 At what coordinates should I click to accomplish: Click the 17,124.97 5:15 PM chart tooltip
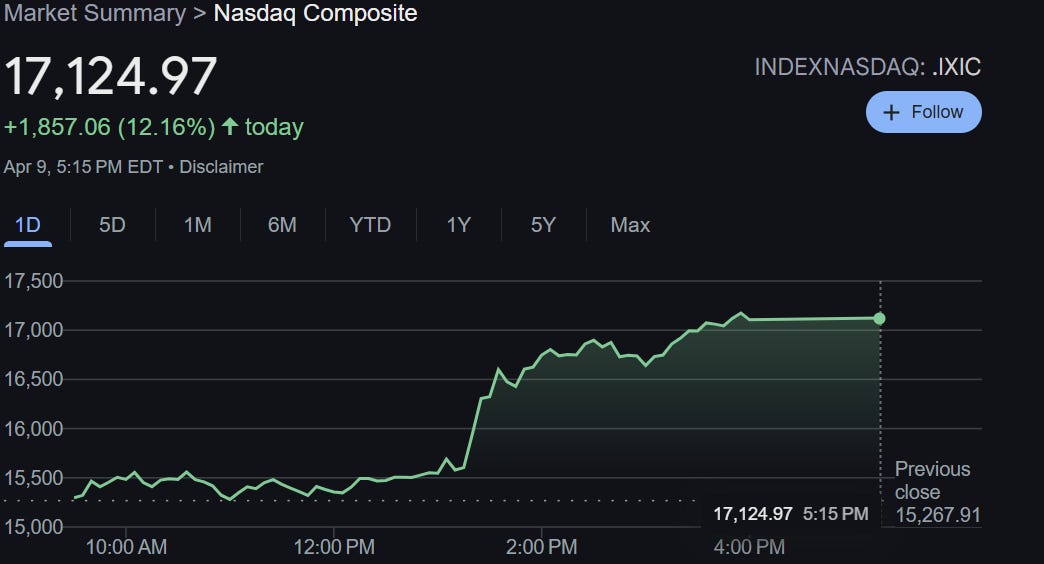point(791,514)
